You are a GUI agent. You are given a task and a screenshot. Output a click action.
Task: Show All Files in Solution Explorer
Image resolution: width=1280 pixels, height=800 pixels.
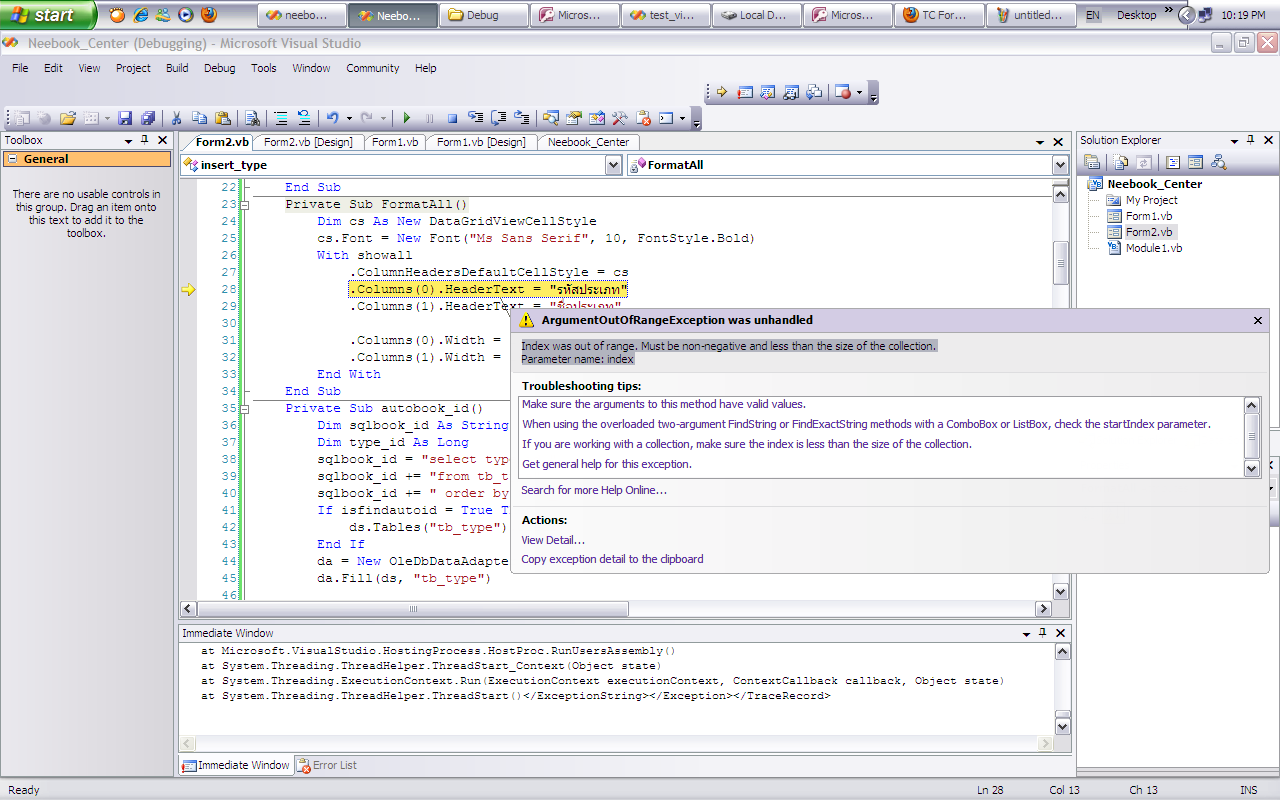(1121, 162)
